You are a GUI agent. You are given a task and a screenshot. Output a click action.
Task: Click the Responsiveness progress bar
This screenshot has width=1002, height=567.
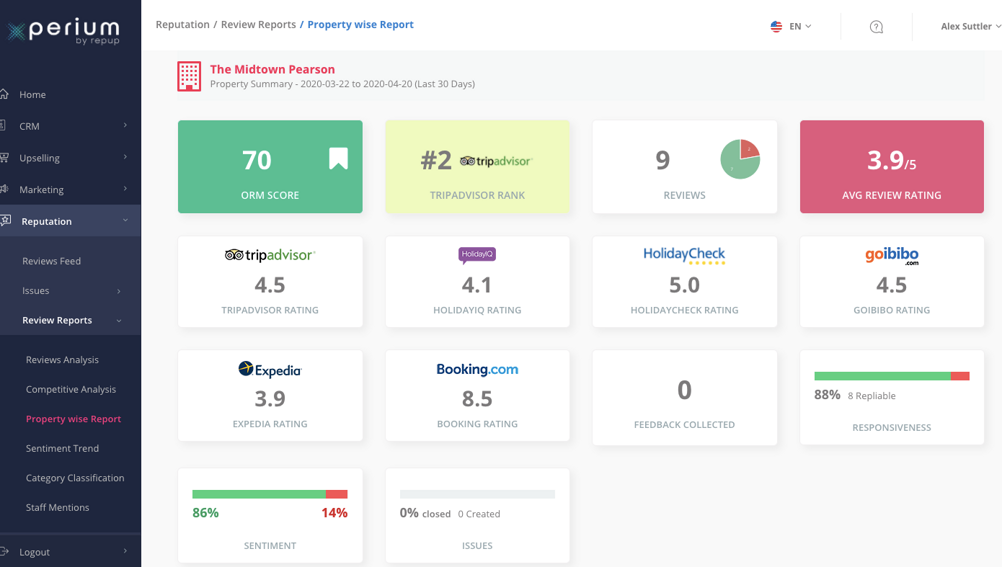891,376
